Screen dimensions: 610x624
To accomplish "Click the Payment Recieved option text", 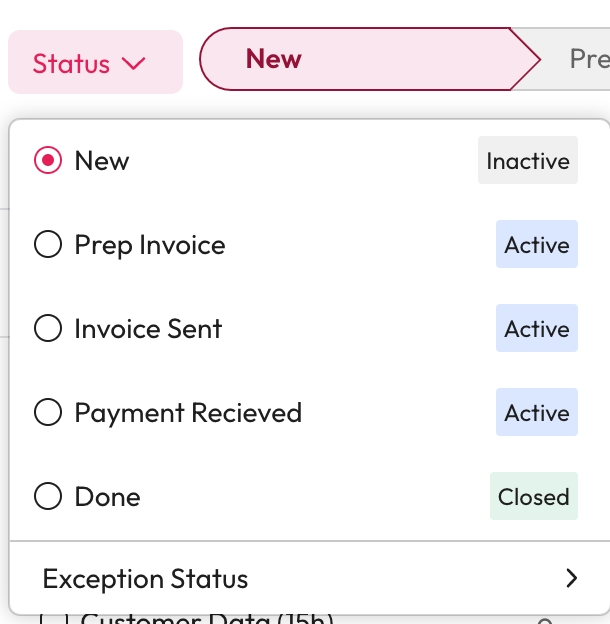I will tap(188, 413).
